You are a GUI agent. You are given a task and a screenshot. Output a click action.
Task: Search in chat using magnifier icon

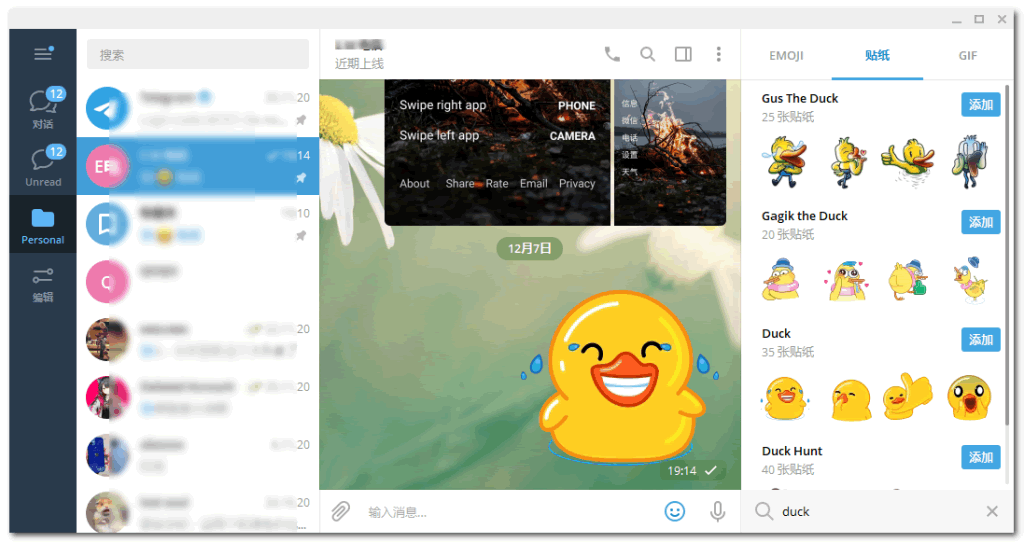point(648,54)
